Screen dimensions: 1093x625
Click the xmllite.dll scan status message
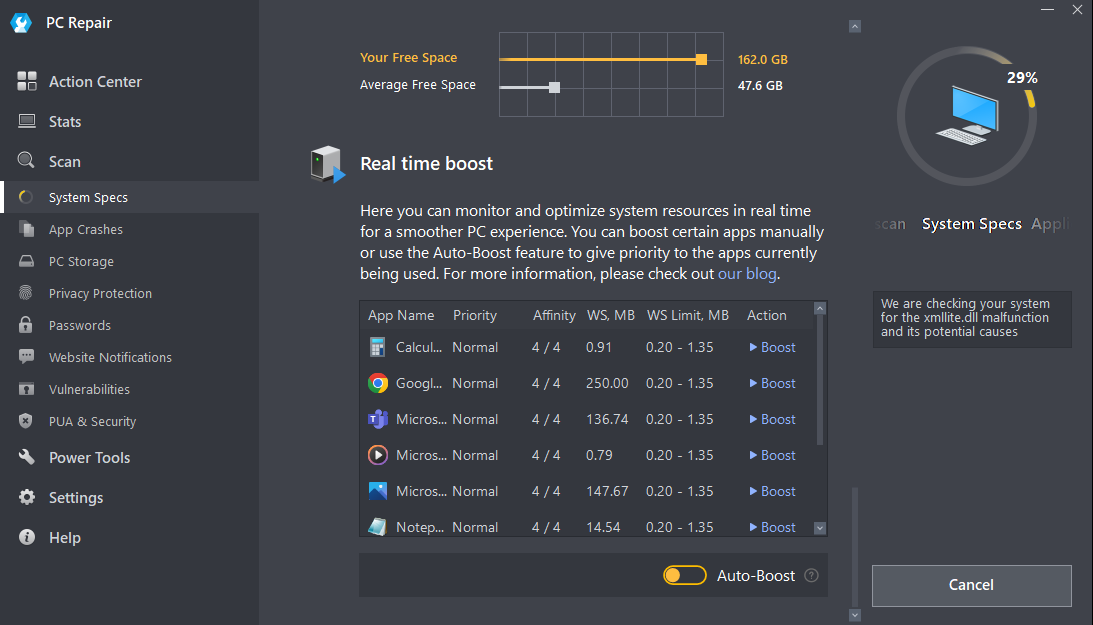coord(972,318)
